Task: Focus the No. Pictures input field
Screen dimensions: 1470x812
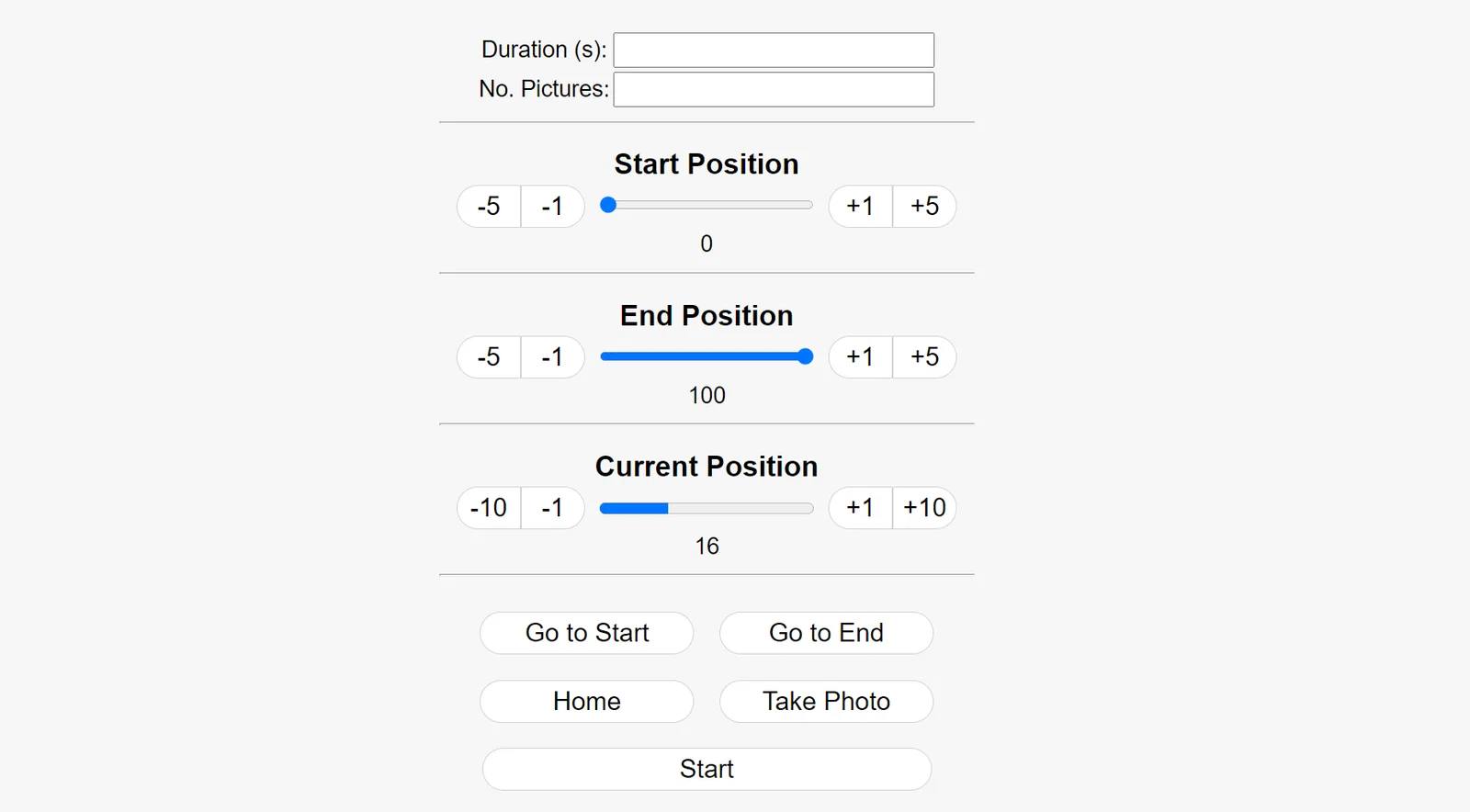Action: [774, 90]
